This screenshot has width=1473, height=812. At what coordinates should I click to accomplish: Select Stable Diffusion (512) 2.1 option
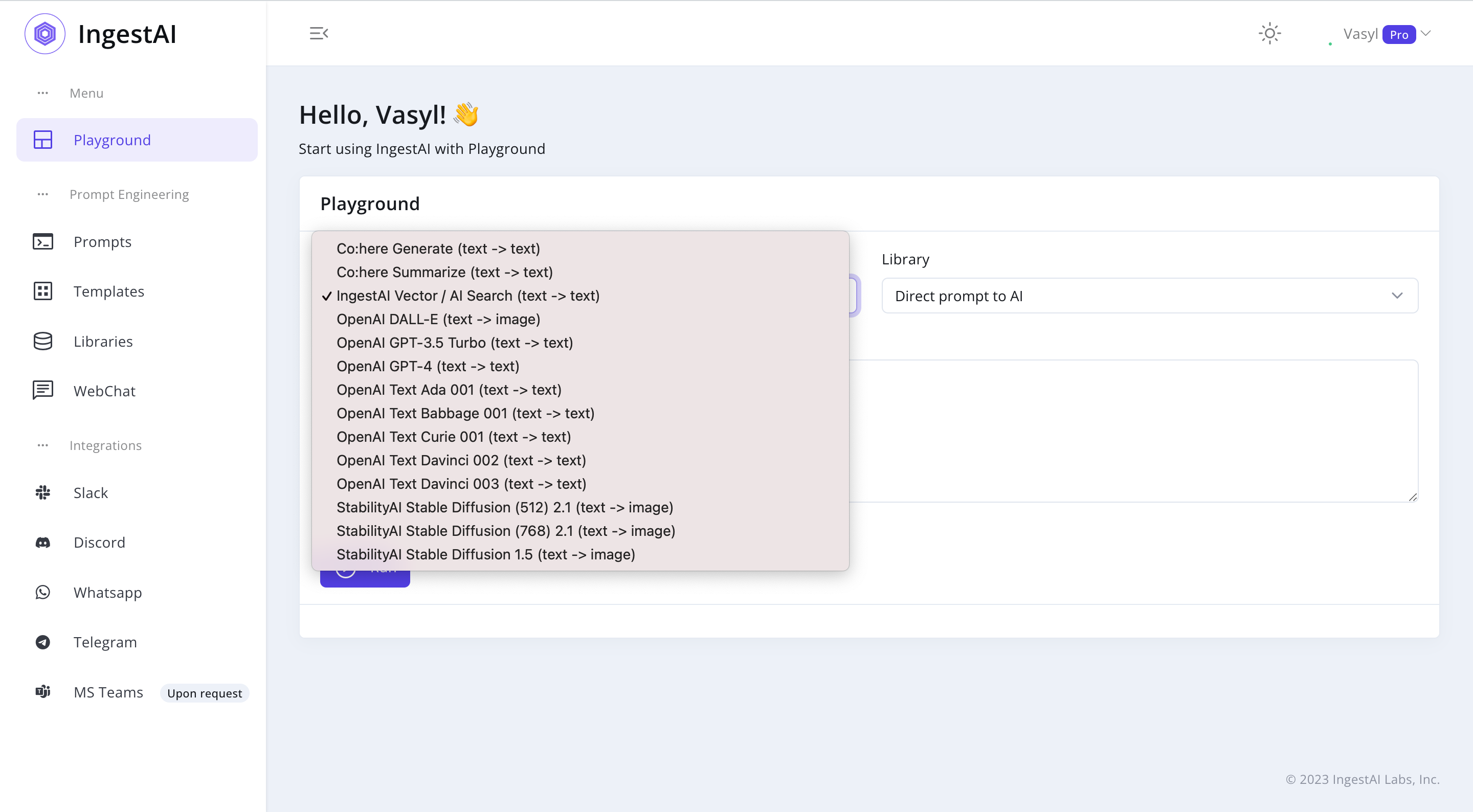580,507
